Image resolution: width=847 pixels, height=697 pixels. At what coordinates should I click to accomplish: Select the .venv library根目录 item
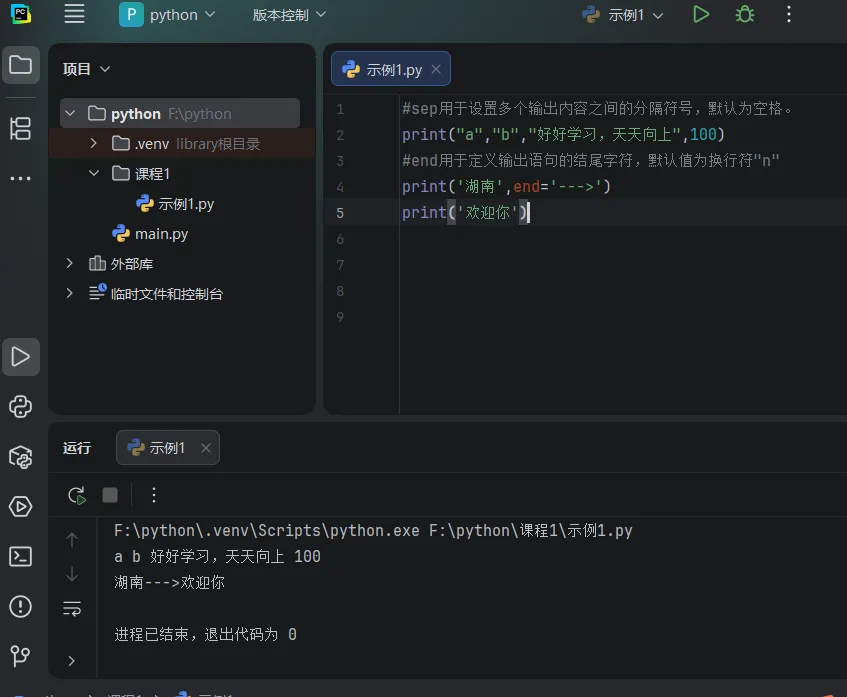(x=182, y=143)
